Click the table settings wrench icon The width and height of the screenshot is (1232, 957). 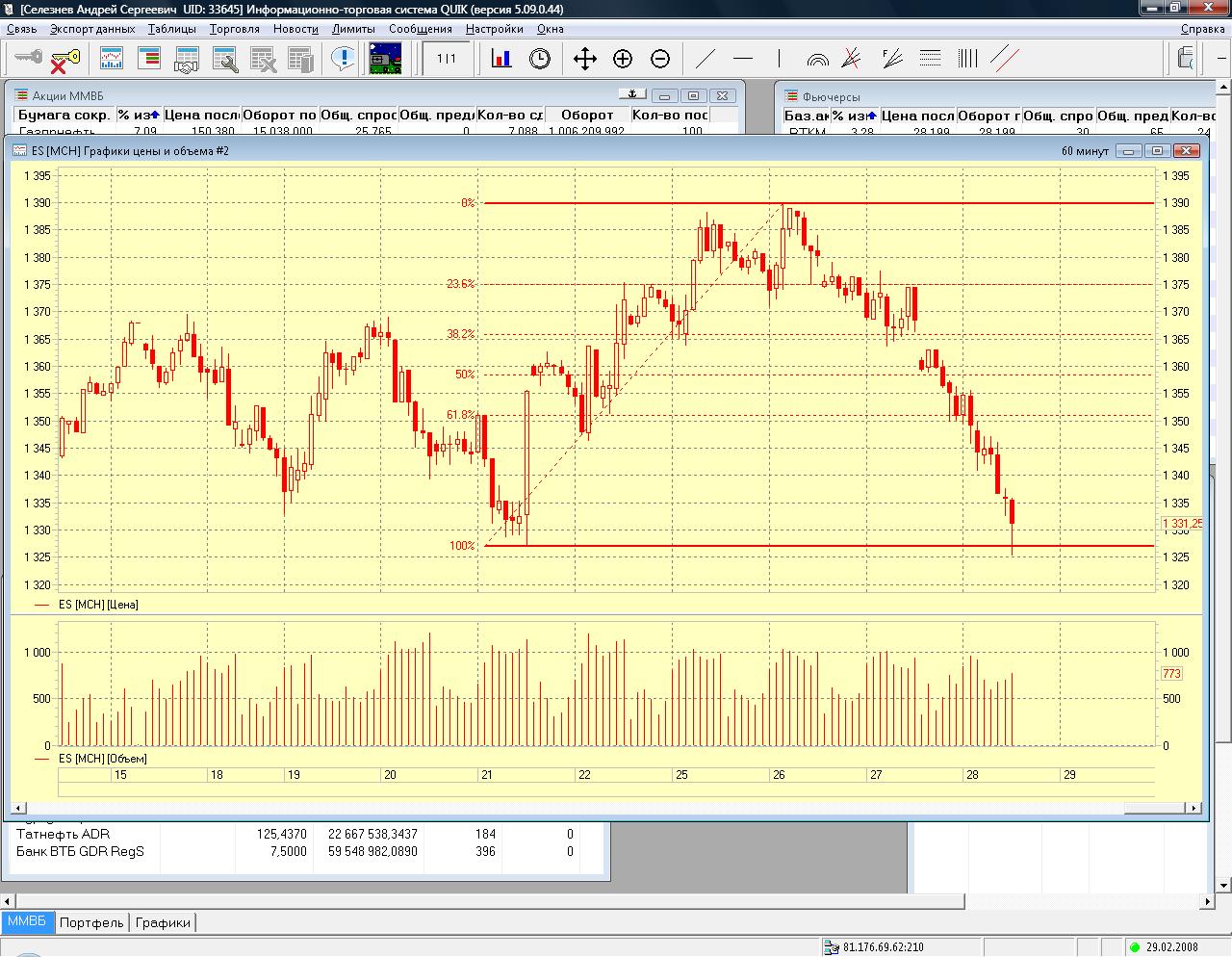pyautogui.click(x=225, y=59)
